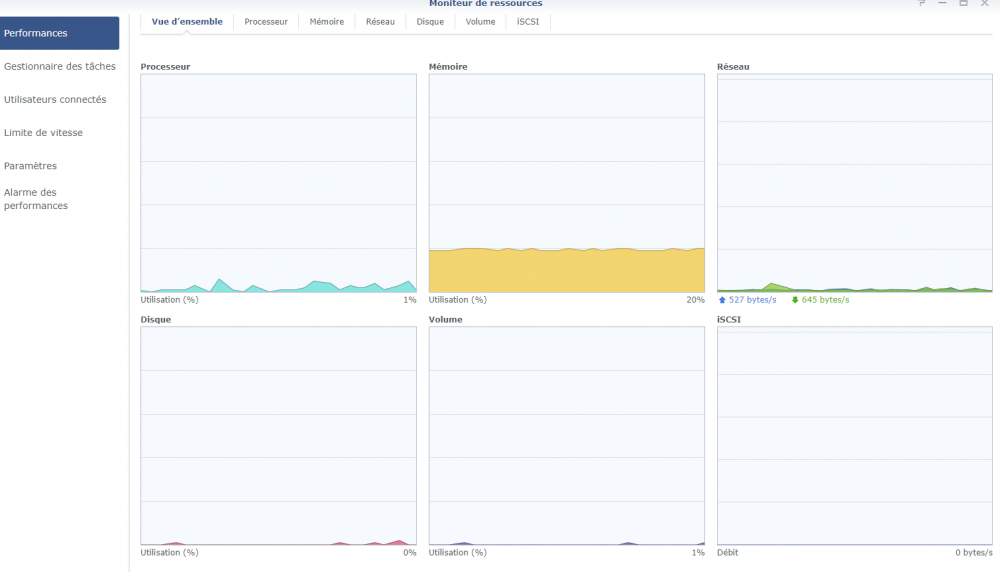Click the green download arrow icon
Image resolution: width=1000 pixels, height=572 pixels.
click(795, 300)
